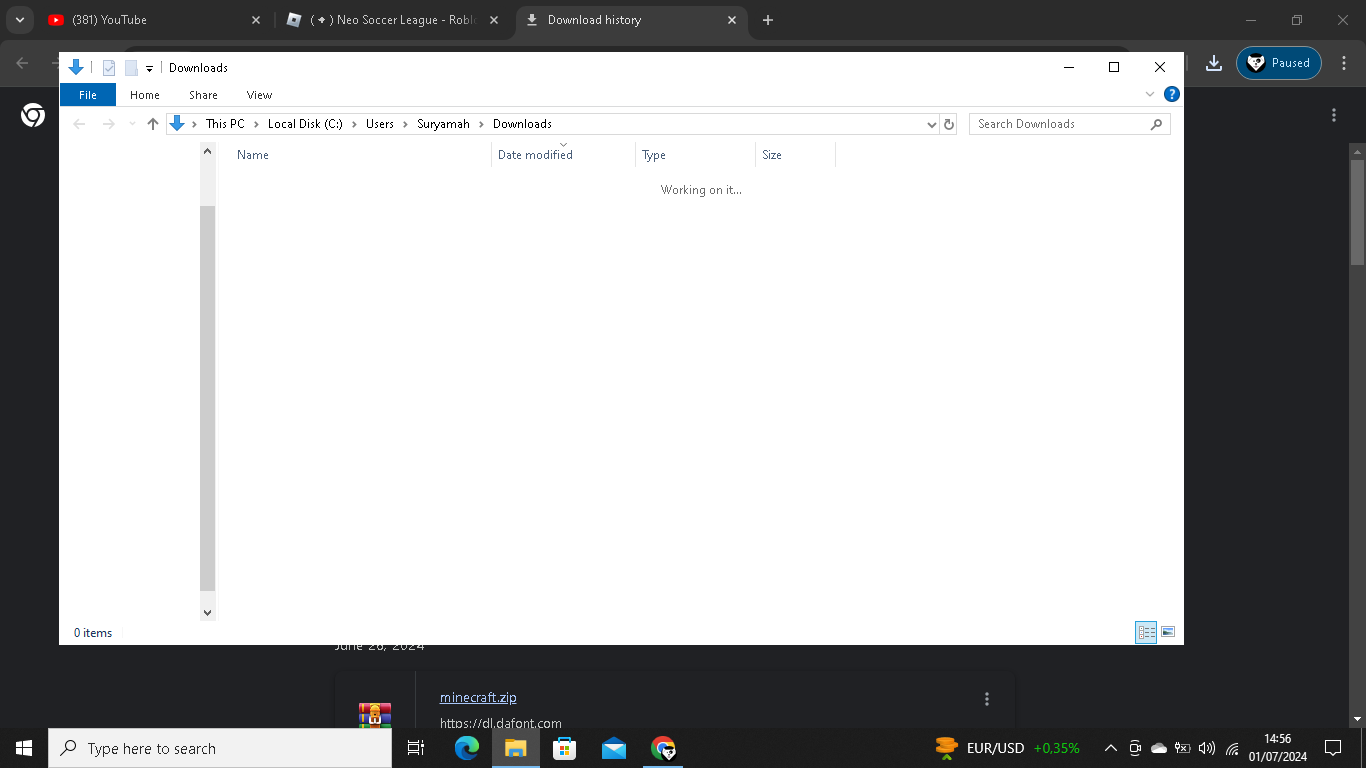This screenshot has width=1366, height=768.
Task: Refresh the Downloads folder
Action: tap(949, 124)
